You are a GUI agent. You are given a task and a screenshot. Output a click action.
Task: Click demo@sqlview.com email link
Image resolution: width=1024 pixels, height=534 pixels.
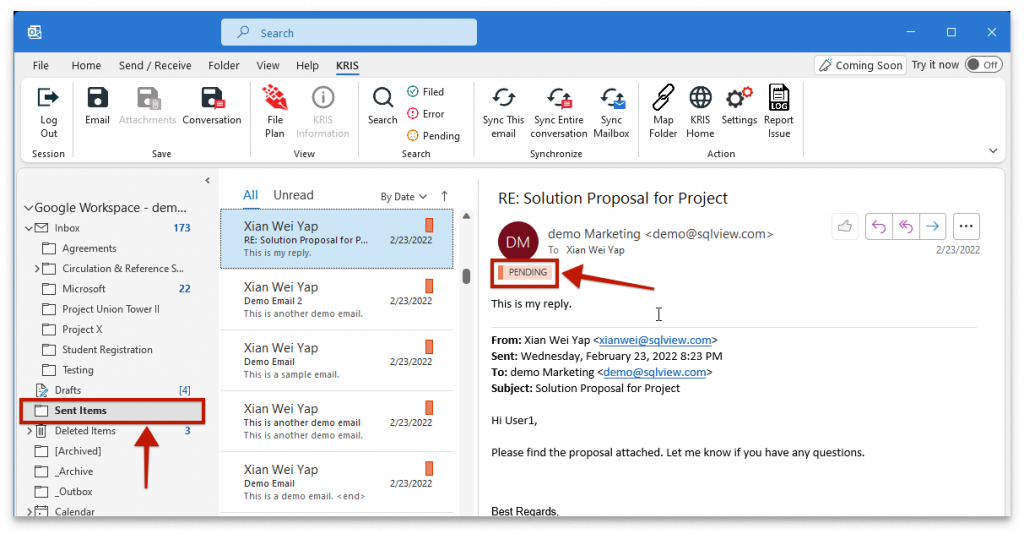point(654,372)
